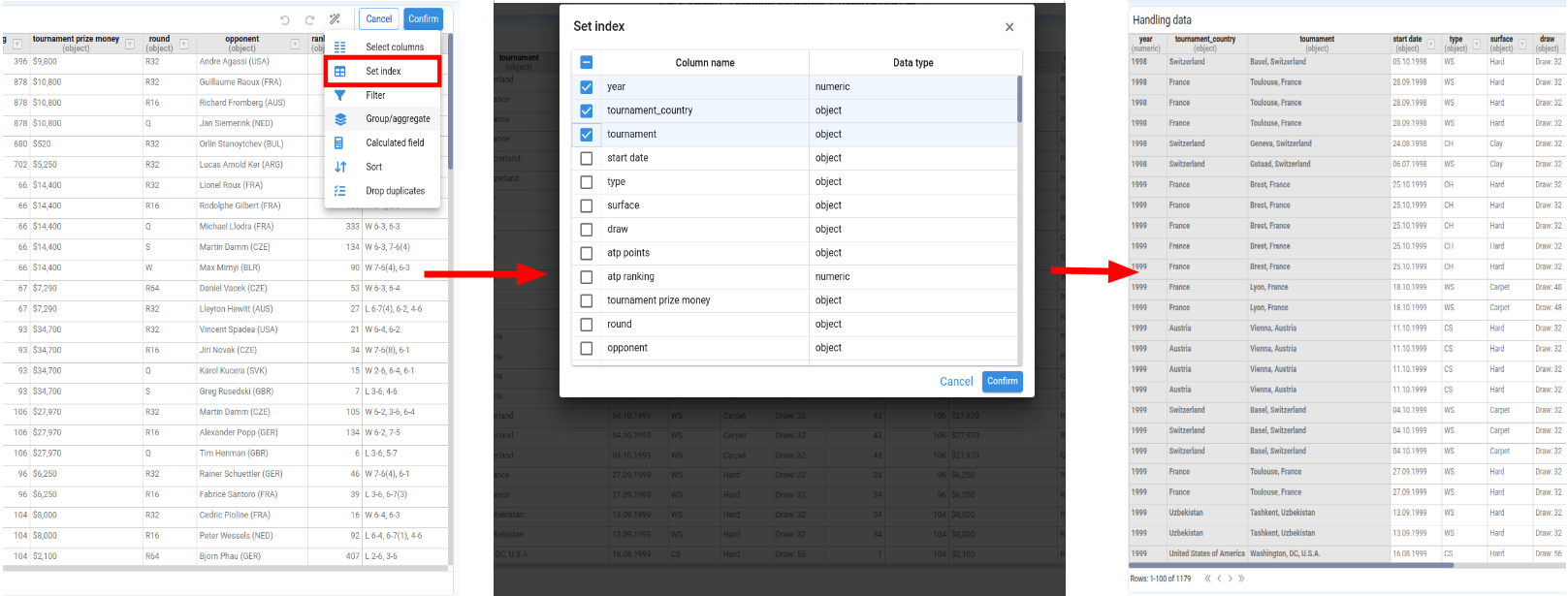
Task: Go to the previous page of rows
Action: 1219,579
